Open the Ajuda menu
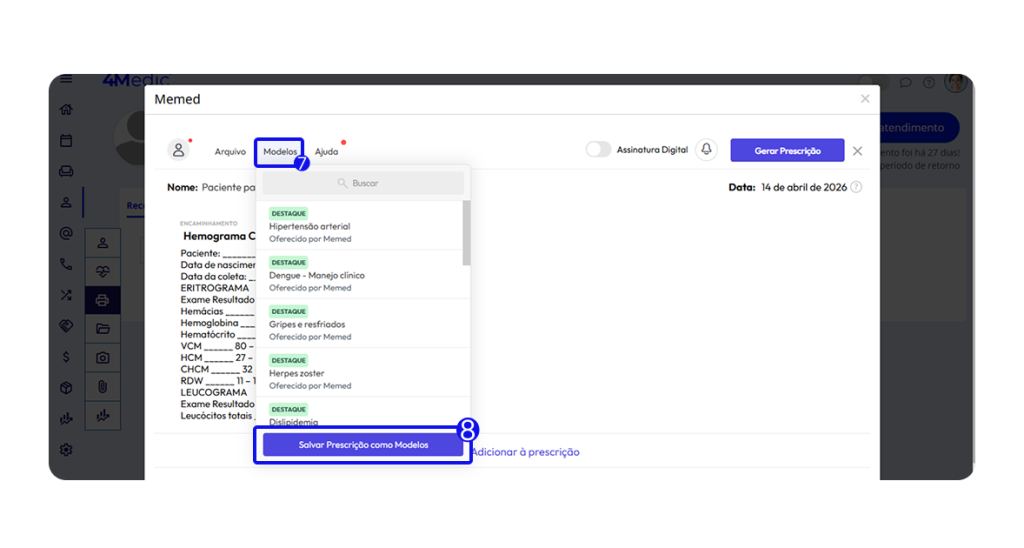This screenshot has height=548, width=1024. click(326, 152)
